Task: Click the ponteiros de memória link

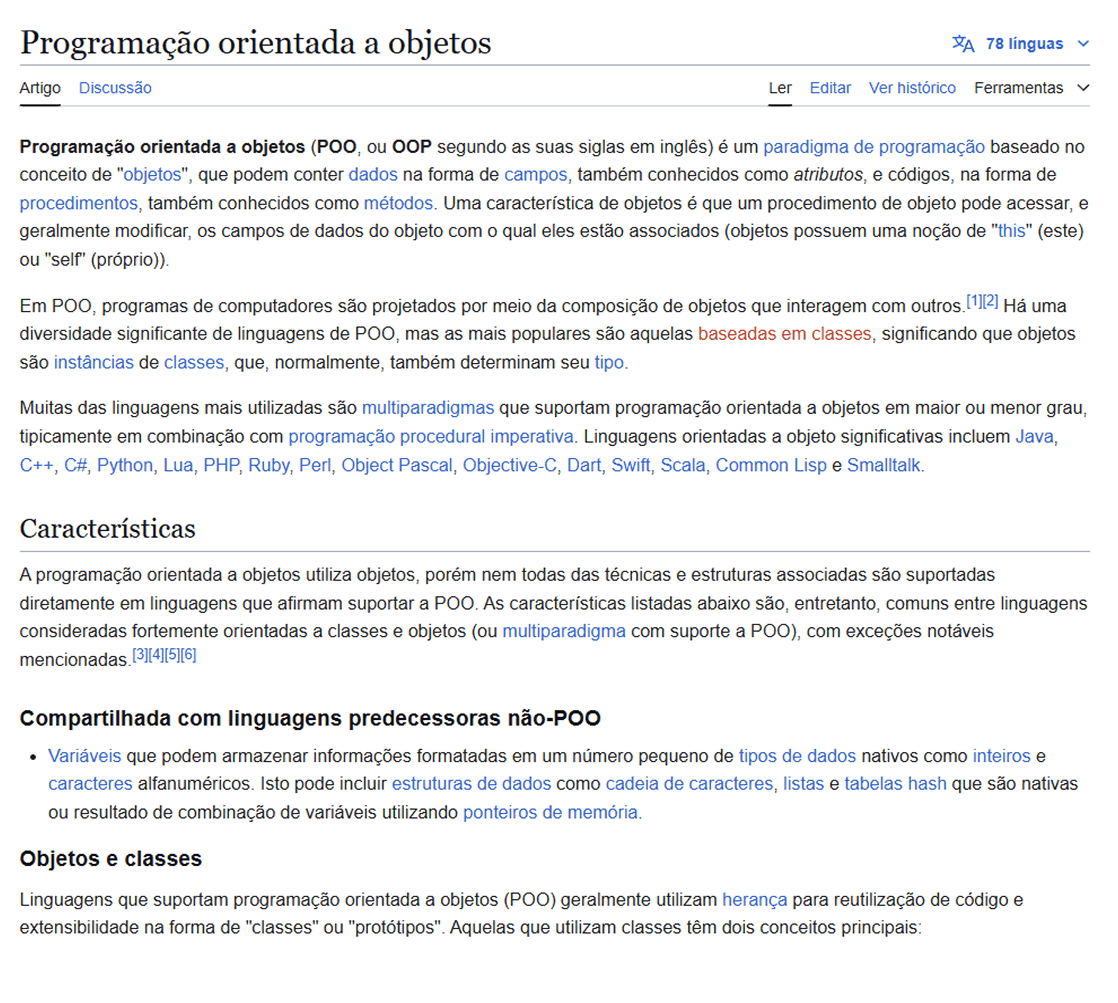Action: click(551, 812)
